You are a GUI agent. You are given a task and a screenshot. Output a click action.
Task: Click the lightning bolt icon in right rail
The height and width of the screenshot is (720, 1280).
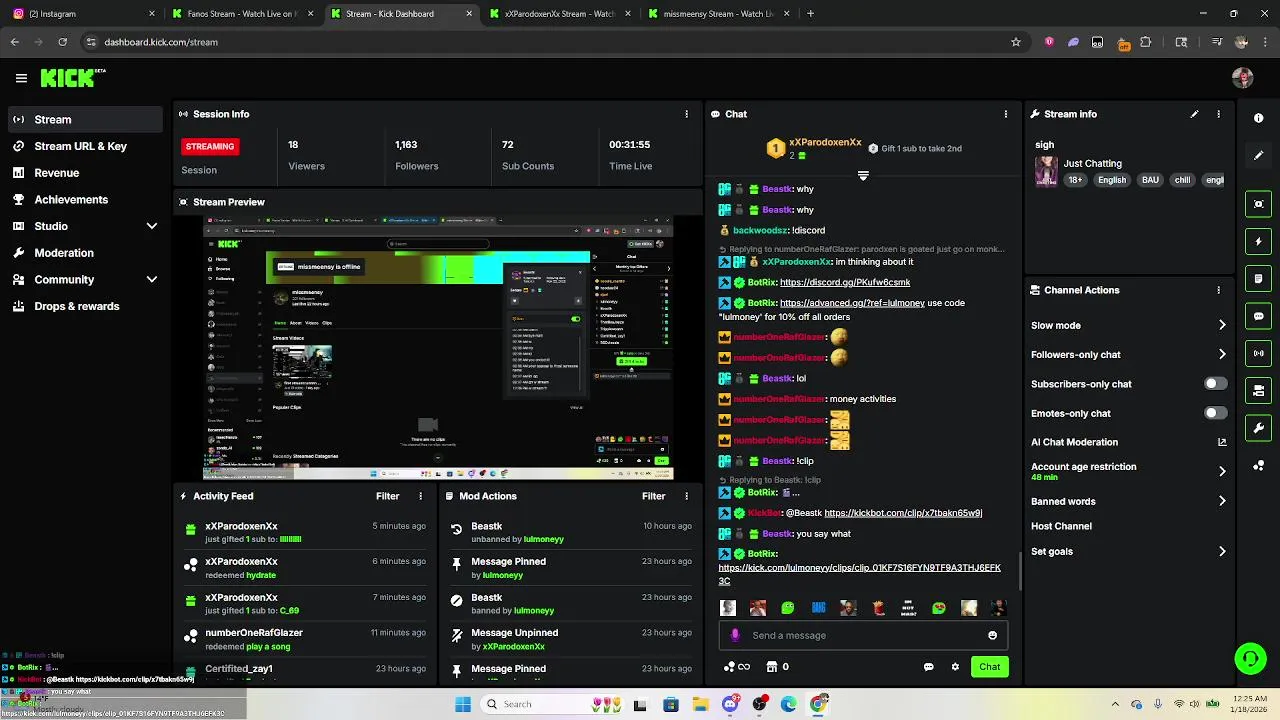pos(1258,241)
